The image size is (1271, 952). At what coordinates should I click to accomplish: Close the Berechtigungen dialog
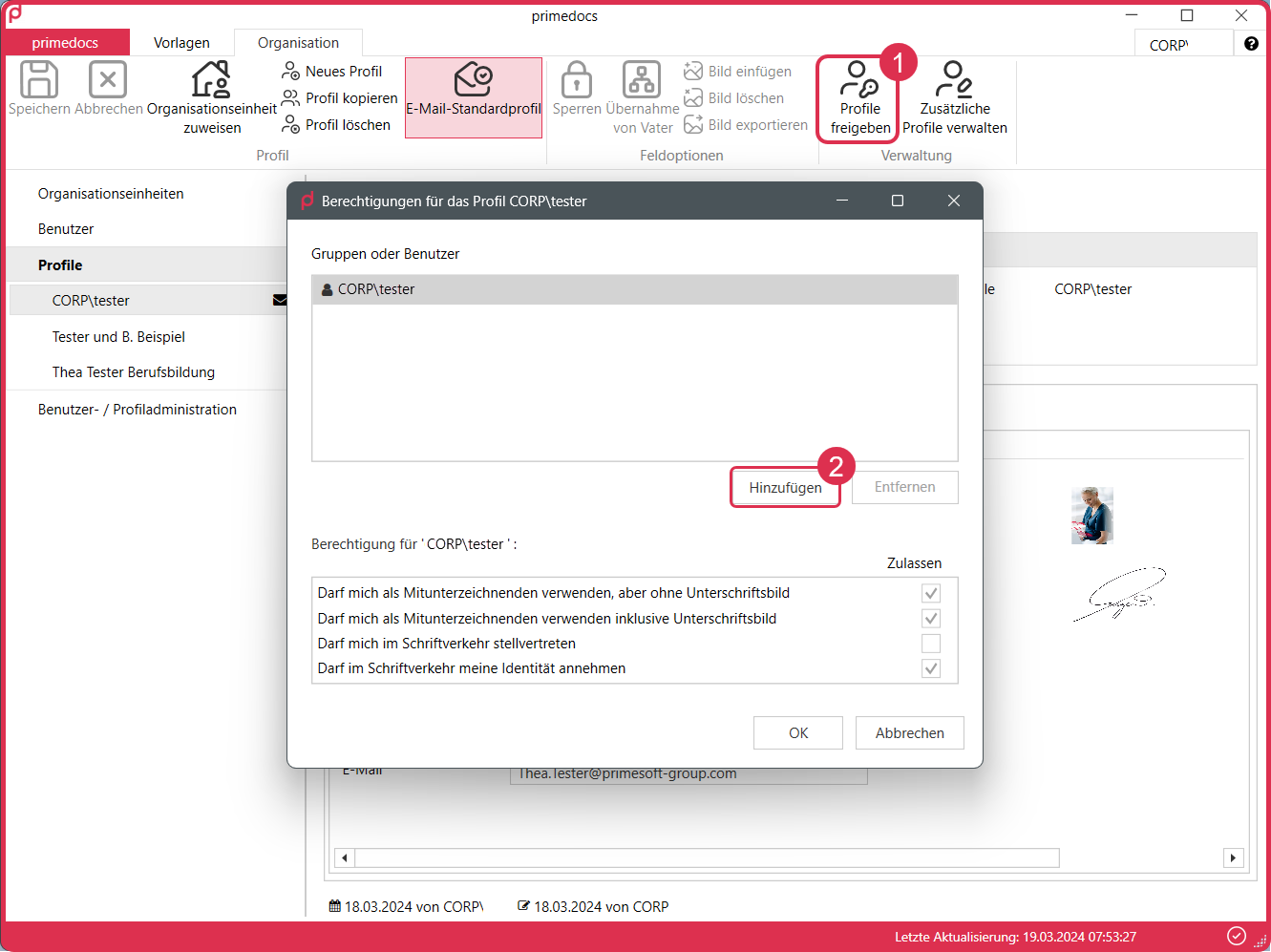(x=953, y=201)
